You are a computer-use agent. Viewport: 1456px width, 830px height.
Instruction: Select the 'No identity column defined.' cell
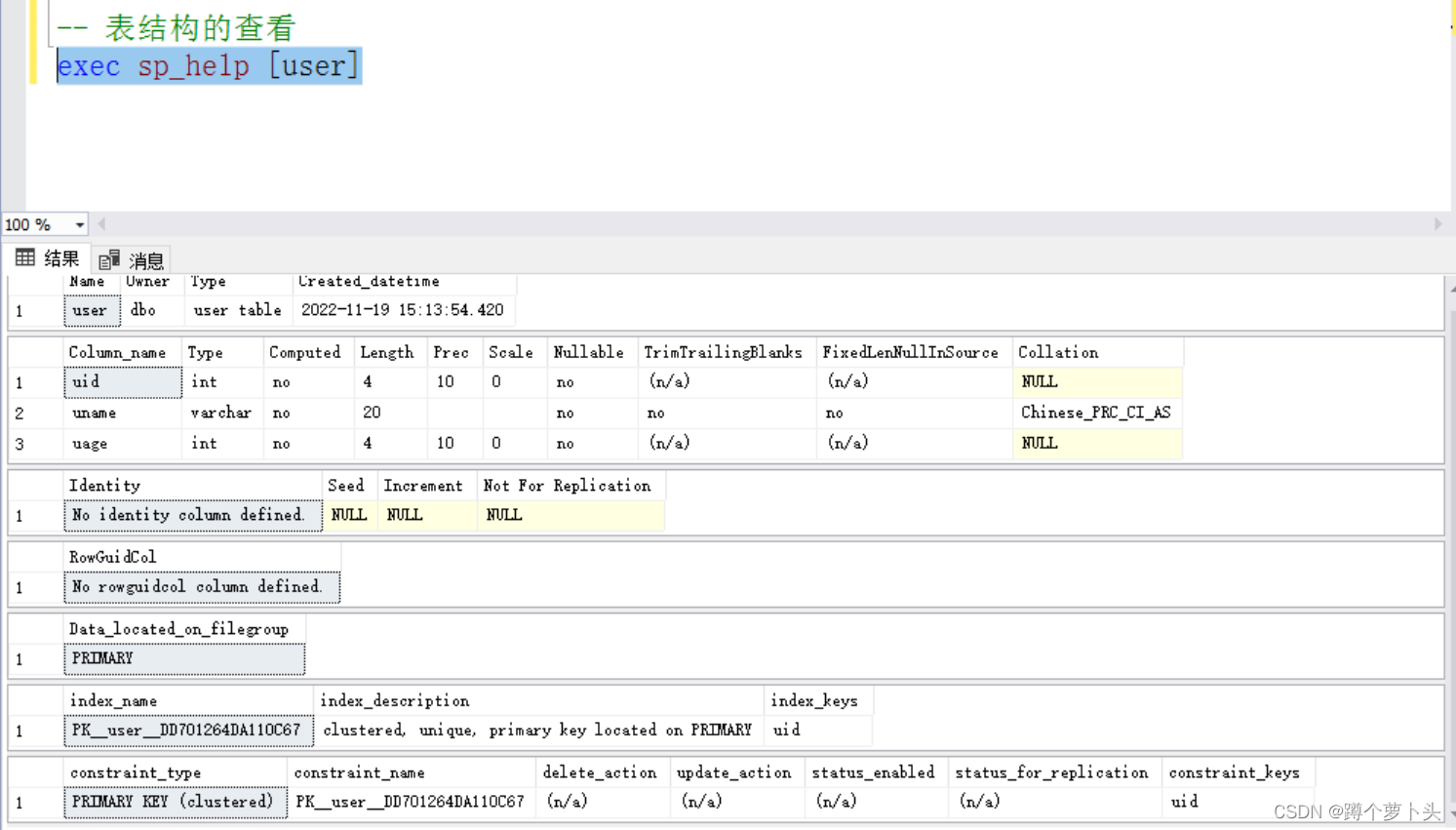tap(192, 515)
